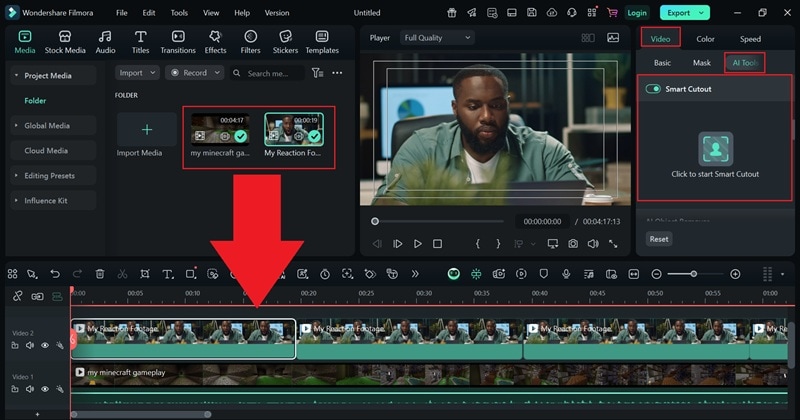The width and height of the screenshot is (800, 420).
Task: Click the text tool icon in timeline
Action: pos(167,274)
